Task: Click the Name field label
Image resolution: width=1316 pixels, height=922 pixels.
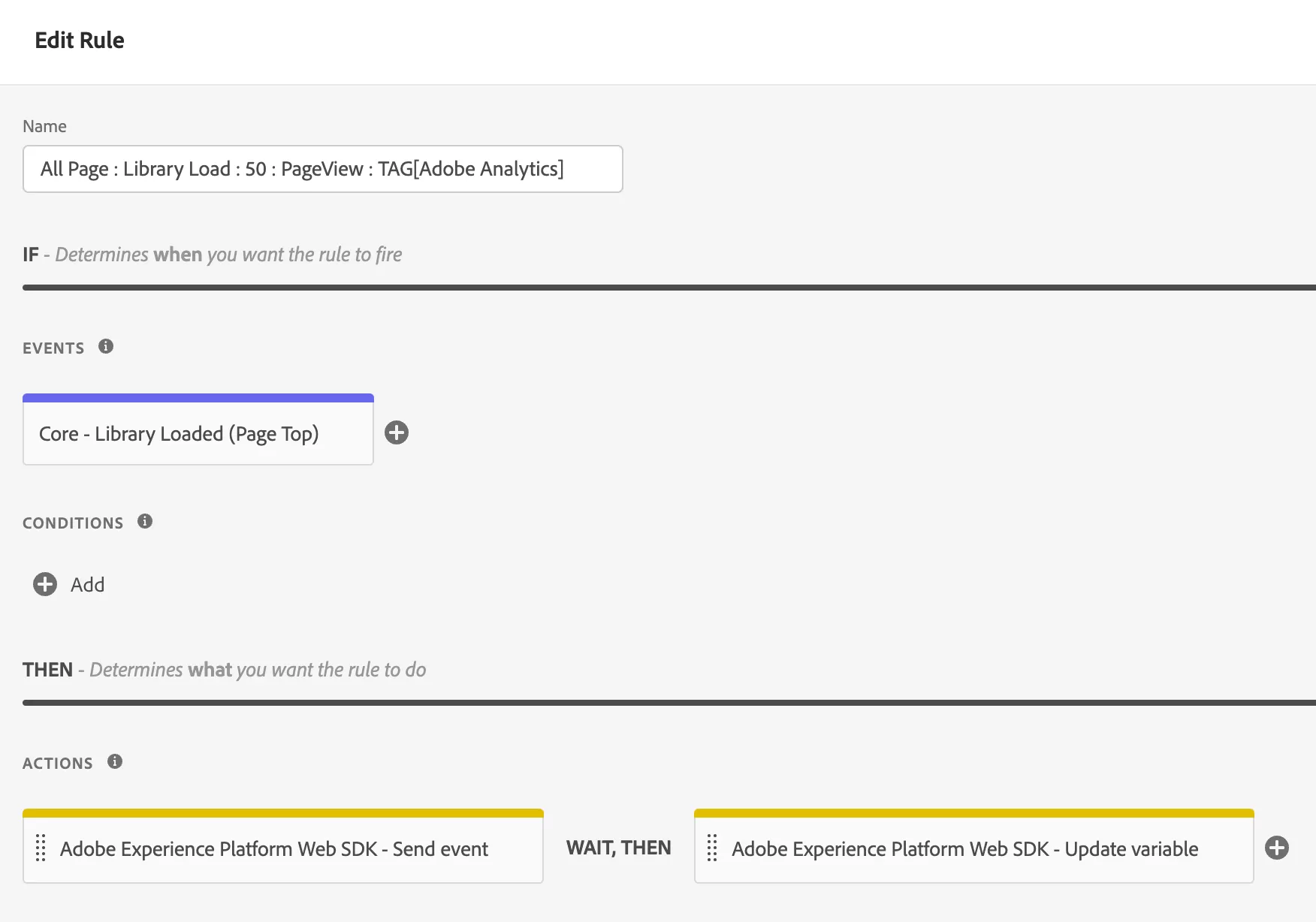Action: coord(44,126)
